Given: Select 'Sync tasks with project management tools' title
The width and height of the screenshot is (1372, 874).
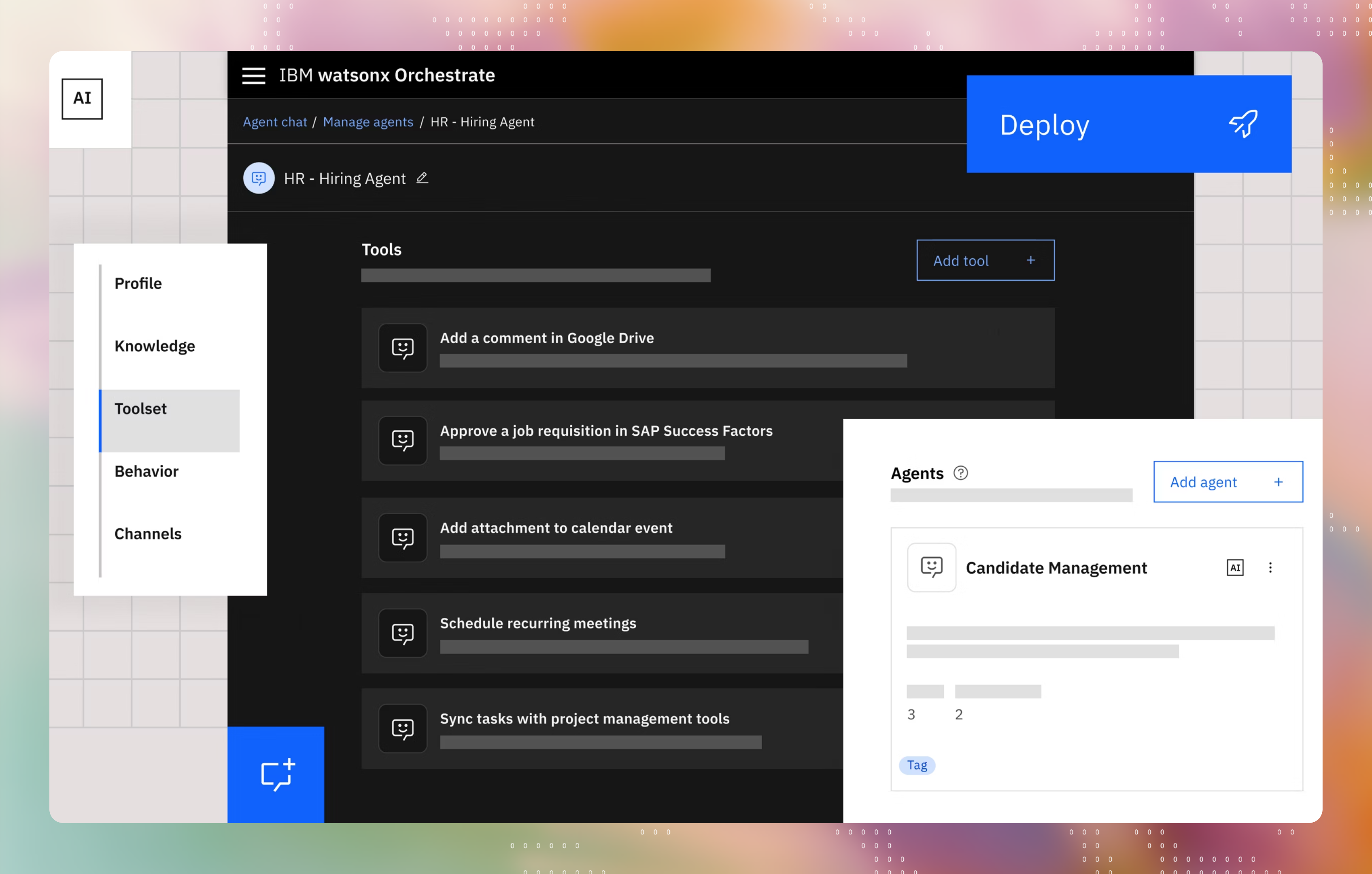Looking at the screenshot, I should [x=584, y=719].
